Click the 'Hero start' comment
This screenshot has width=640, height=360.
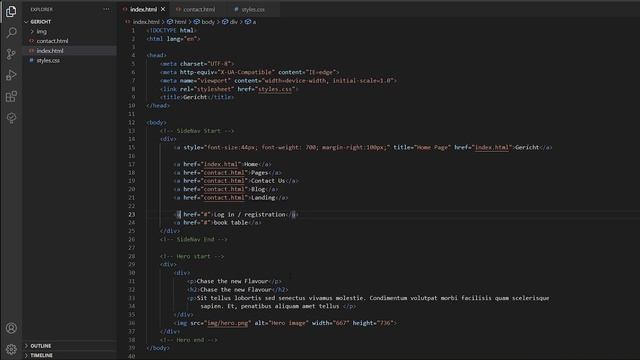pyautogui.click(x=192, y=256)
